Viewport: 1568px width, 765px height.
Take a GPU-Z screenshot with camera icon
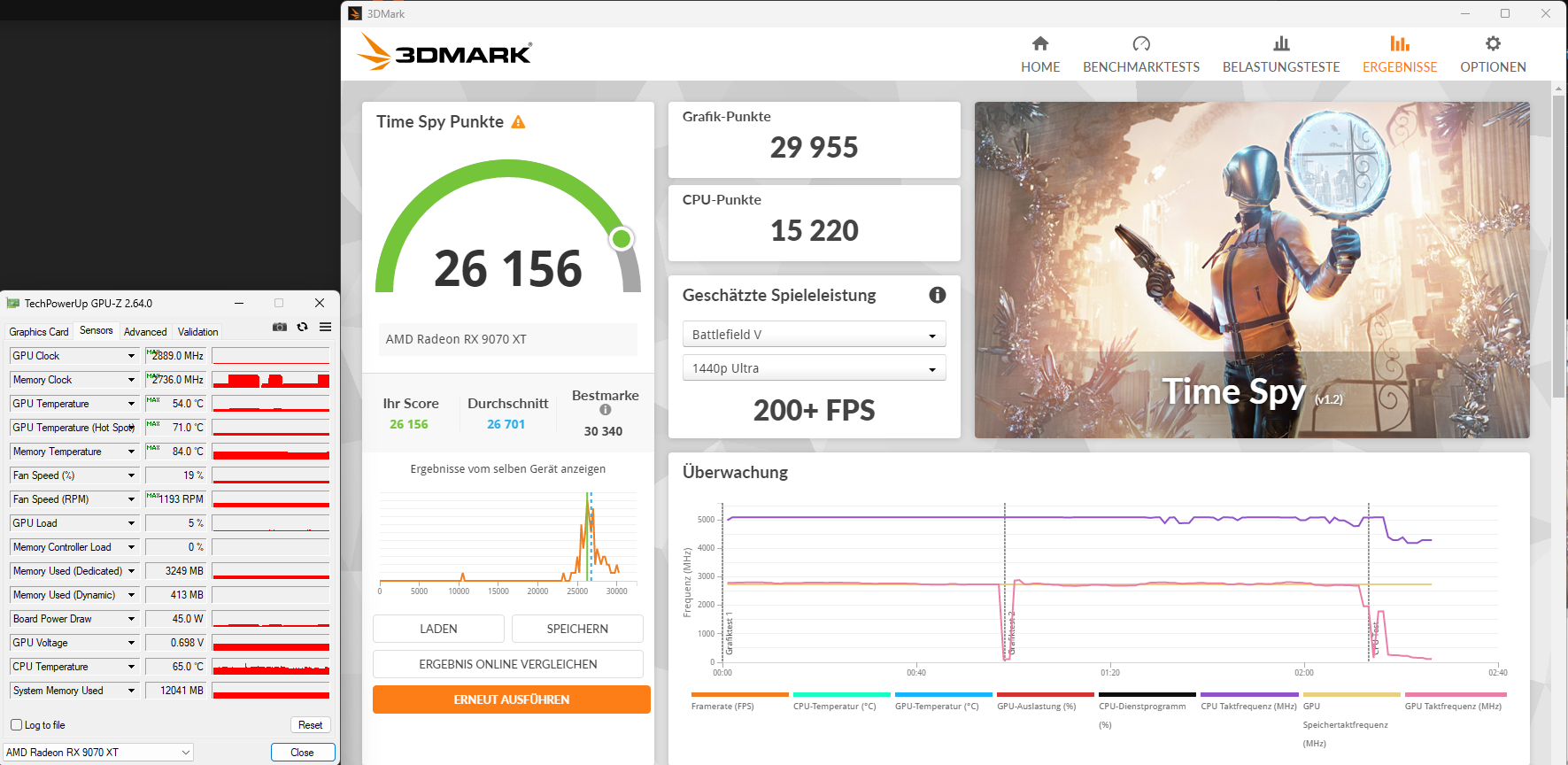[280, 327]
